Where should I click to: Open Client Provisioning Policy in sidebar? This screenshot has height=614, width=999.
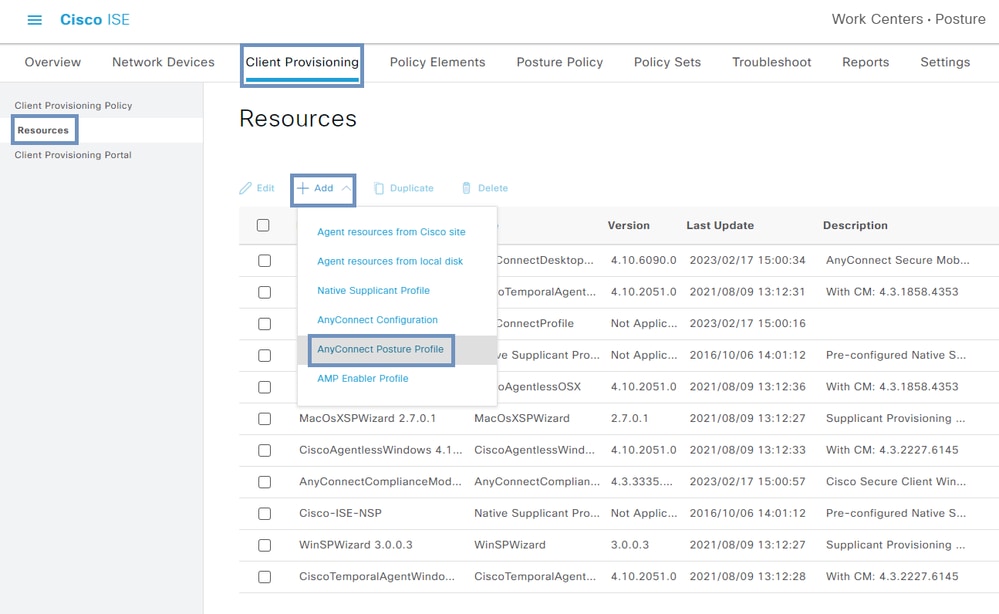pos(73,105)
